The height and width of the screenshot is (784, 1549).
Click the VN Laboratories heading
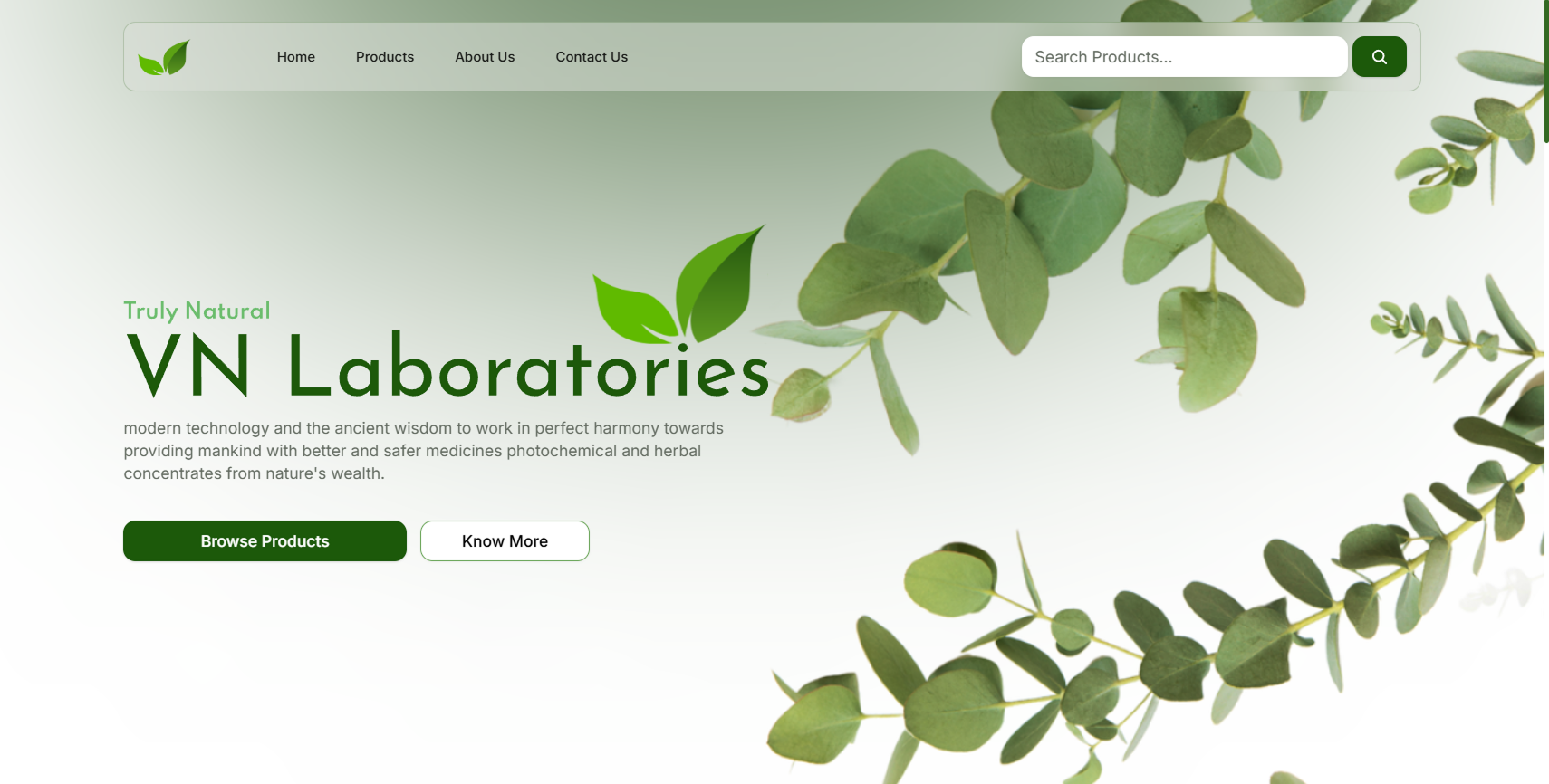pyautogui.click(x=447, y=367)
